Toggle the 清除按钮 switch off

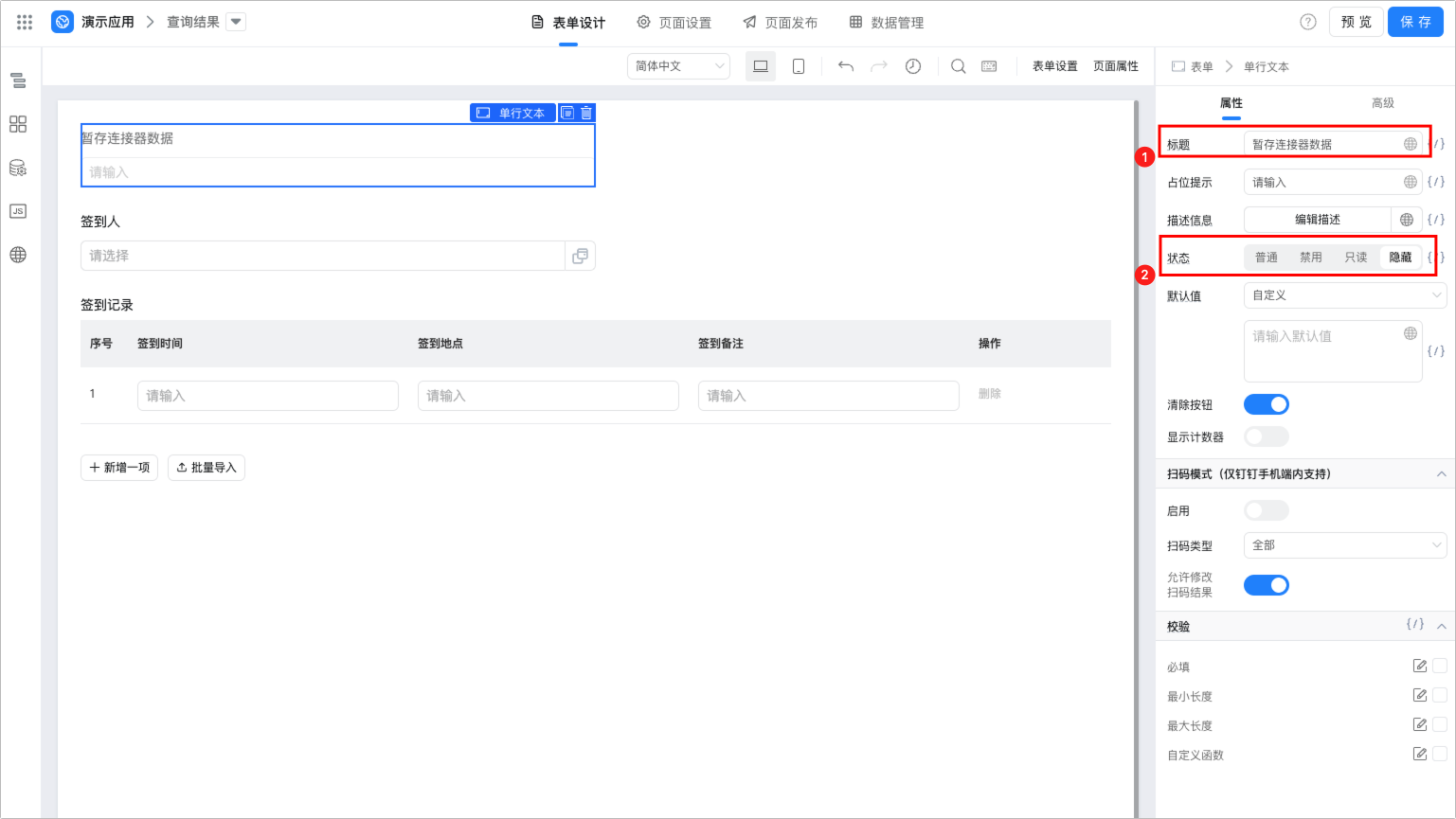[x=1266, y=405]
